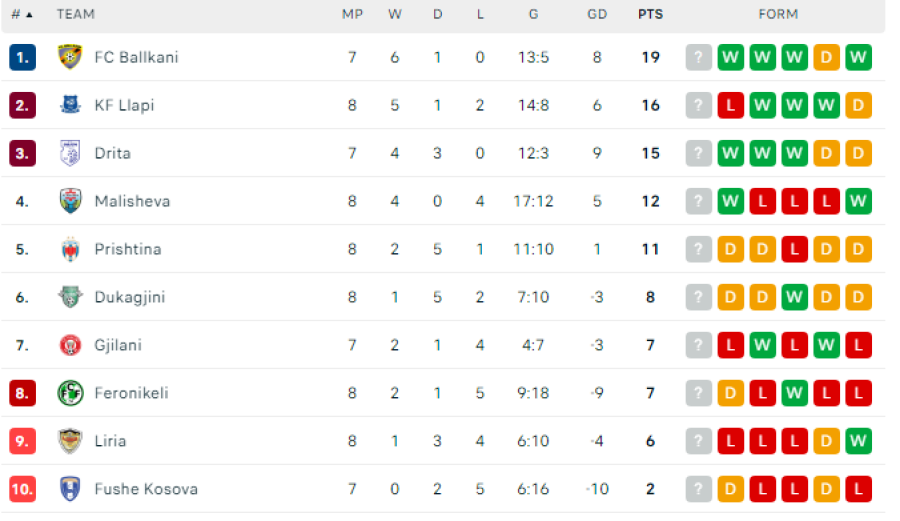Click the FORM column header
The image size is (900, 521).
tap(778, 14)
